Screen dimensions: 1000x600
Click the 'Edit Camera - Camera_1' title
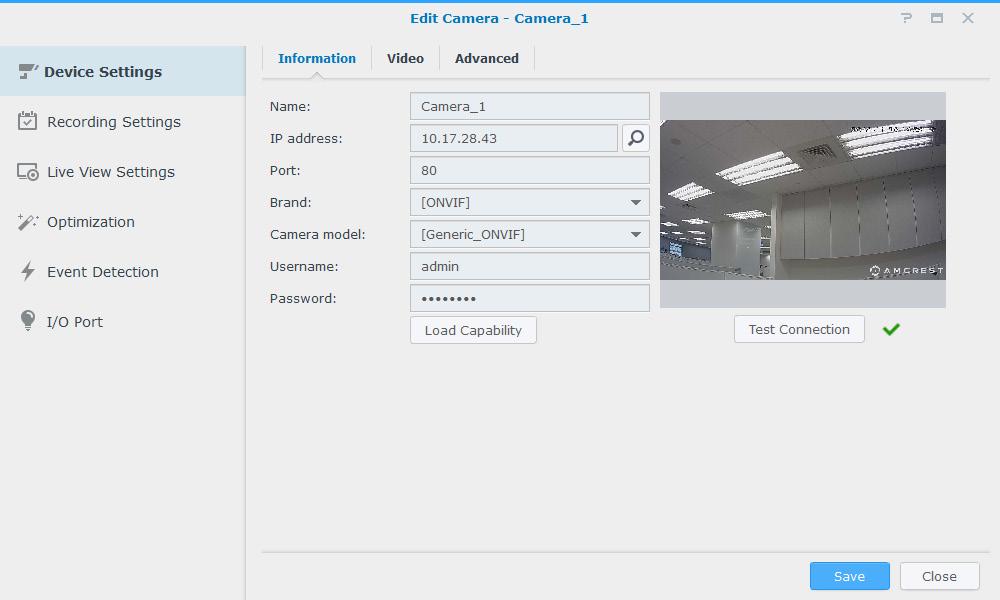499,18
